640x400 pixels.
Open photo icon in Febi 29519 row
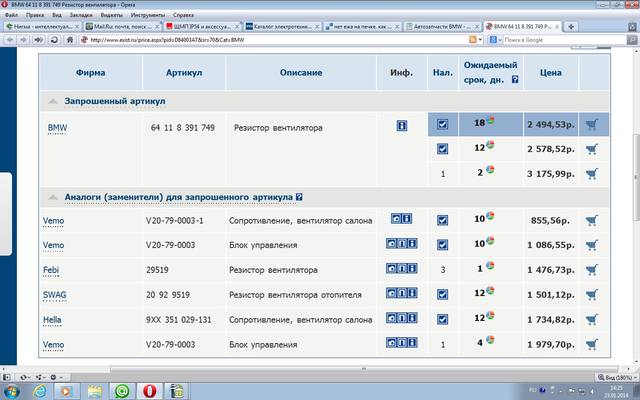(x=391, y=268)
